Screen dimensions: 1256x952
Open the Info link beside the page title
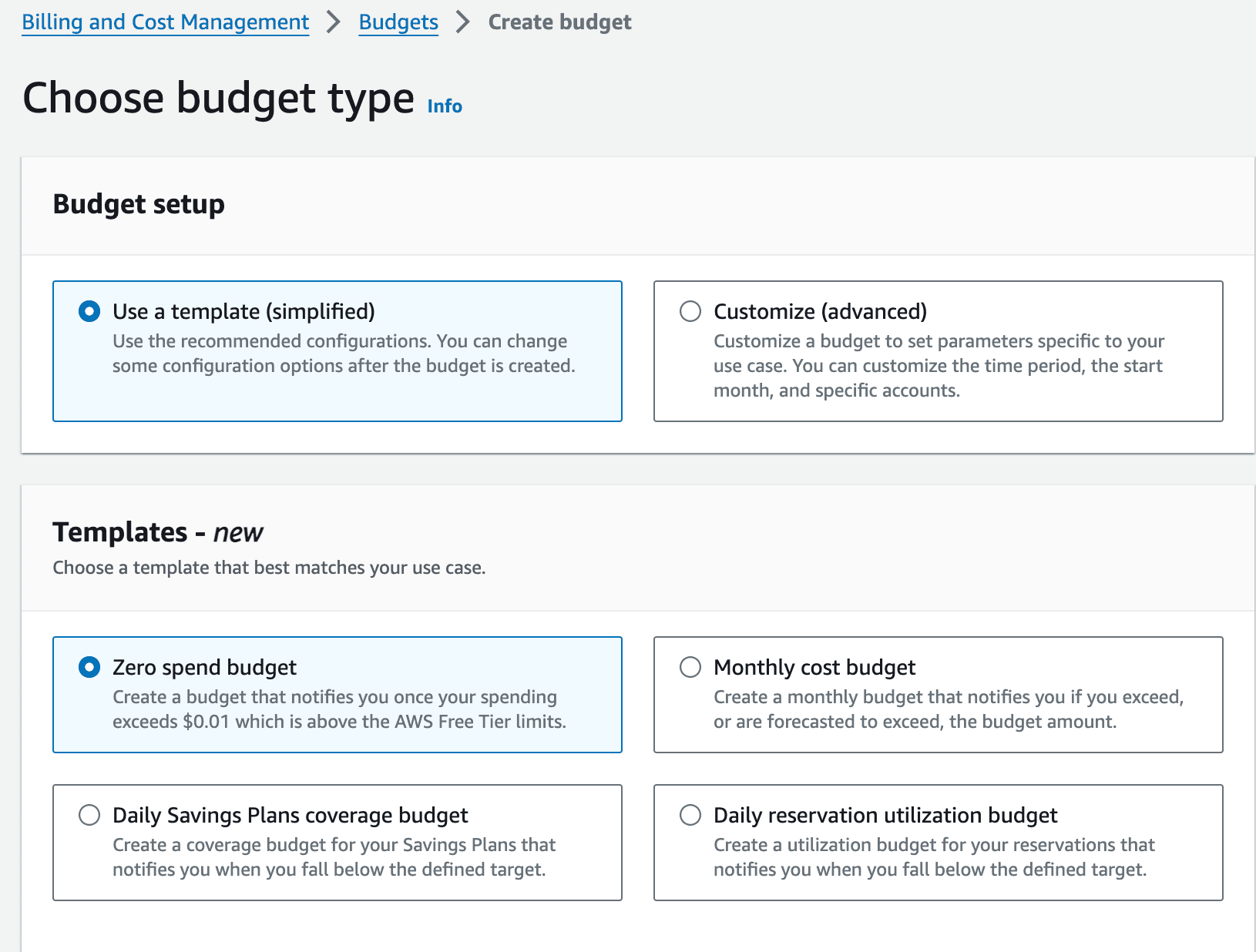(x=445, y=106)
